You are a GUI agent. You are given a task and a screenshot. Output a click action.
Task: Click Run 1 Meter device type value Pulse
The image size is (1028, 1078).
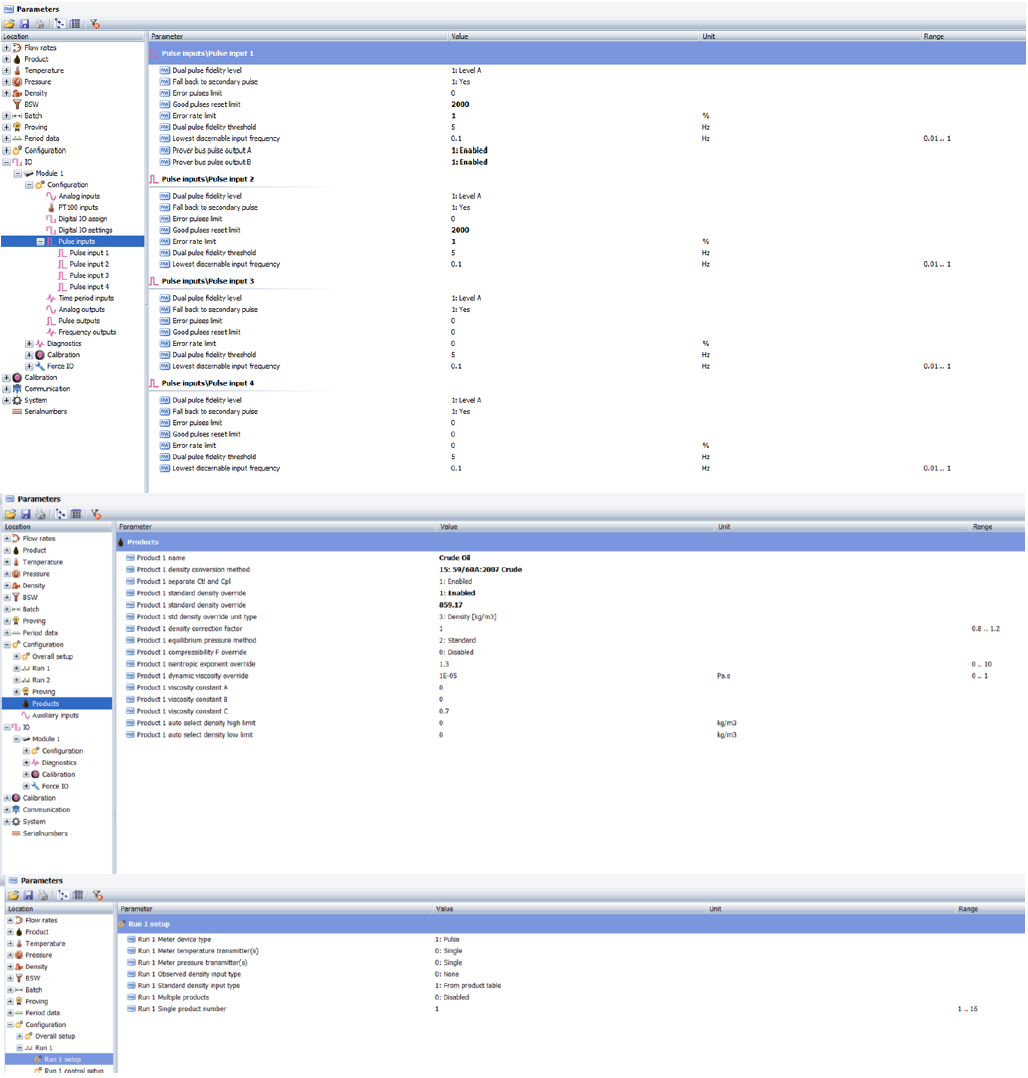[447, 940]
